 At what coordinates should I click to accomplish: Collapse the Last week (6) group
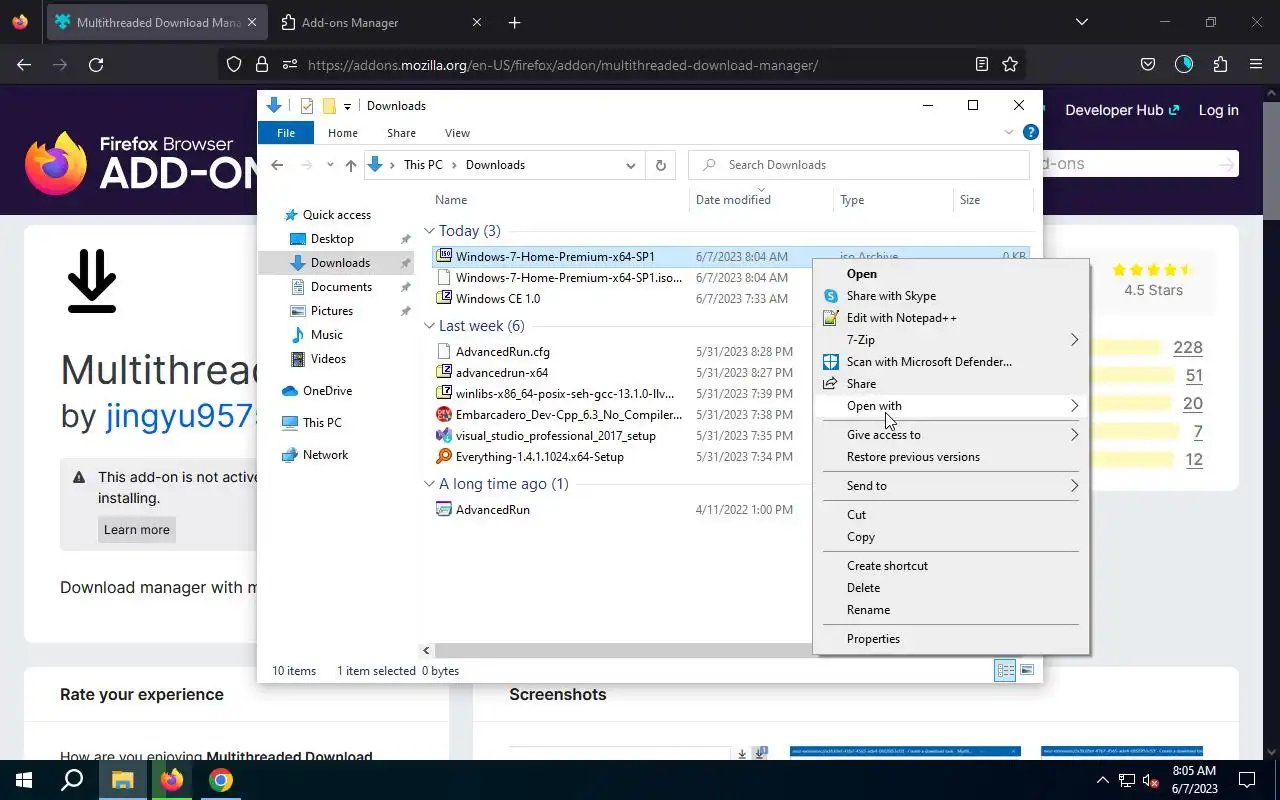click(429, 326)
